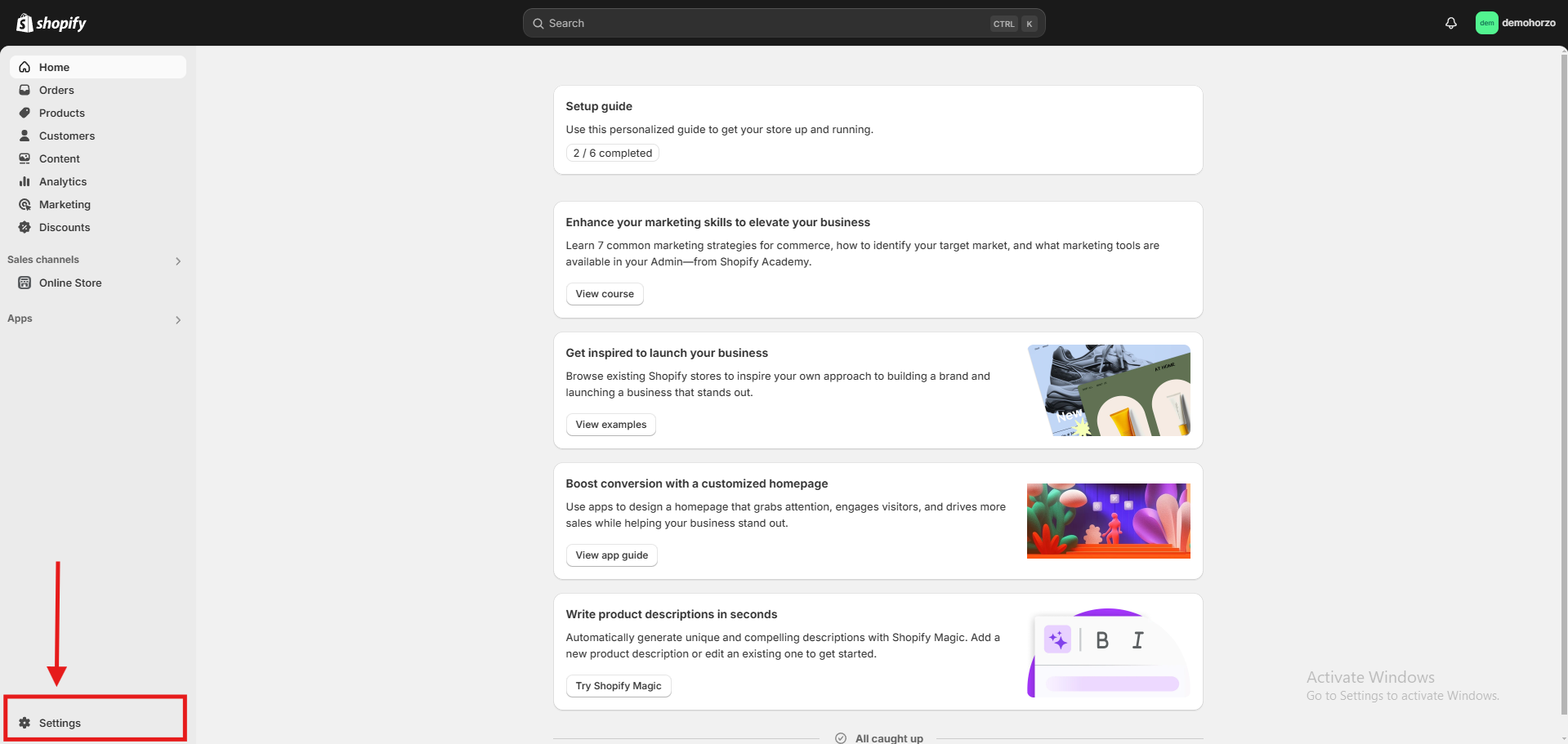Expand the Apps section chevron

(x=177, y=319)
